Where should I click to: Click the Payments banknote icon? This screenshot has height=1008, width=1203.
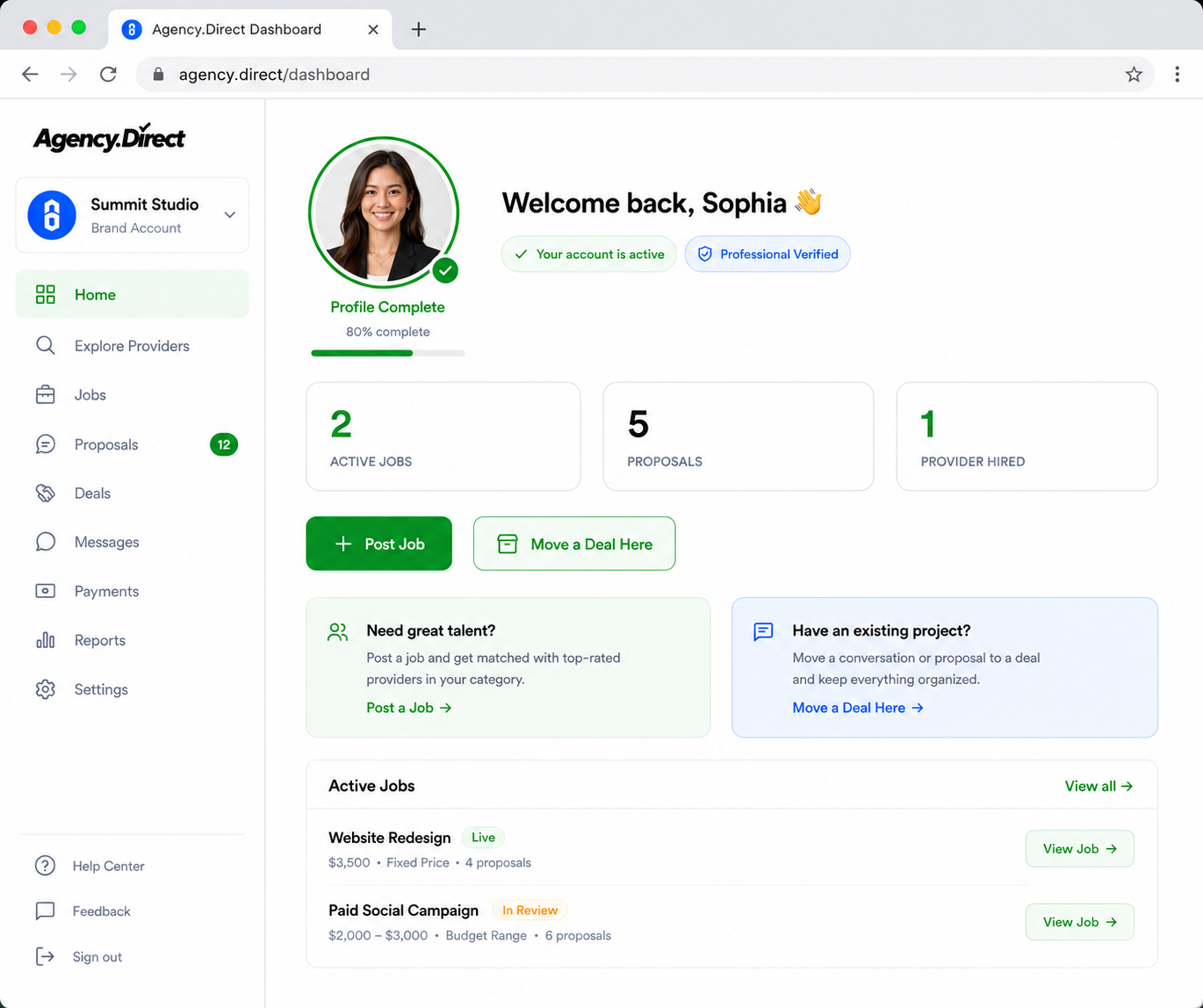pyautogui.click(x=46, y=591)
